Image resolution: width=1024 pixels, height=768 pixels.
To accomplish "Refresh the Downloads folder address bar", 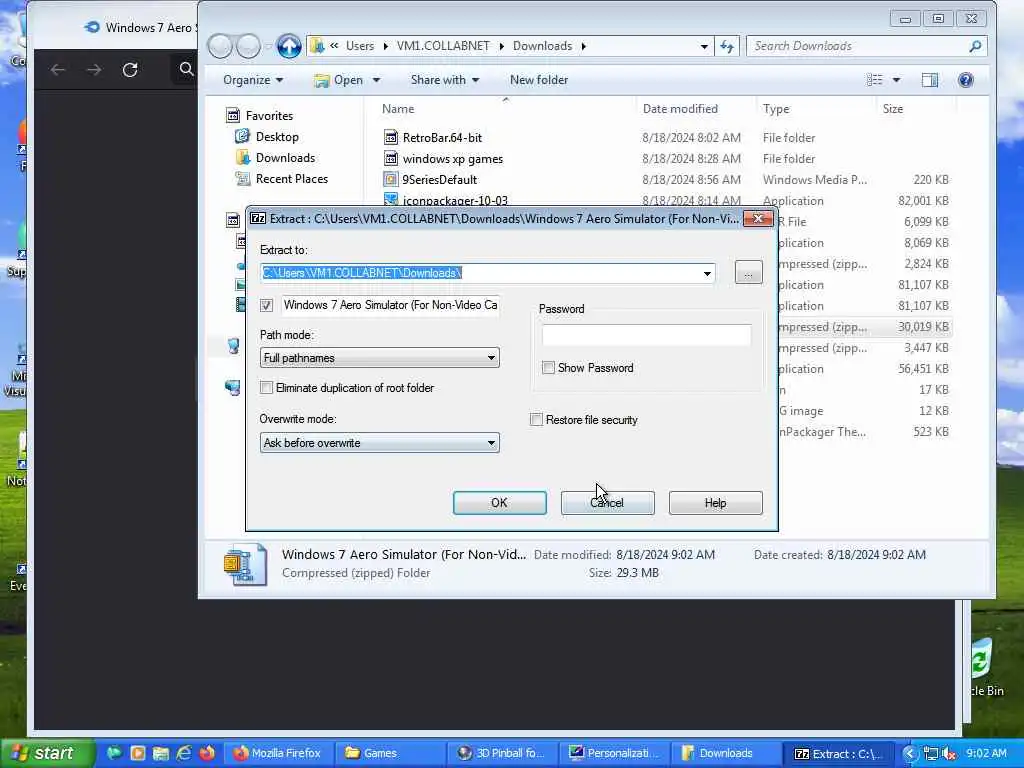I will [727, 46].
